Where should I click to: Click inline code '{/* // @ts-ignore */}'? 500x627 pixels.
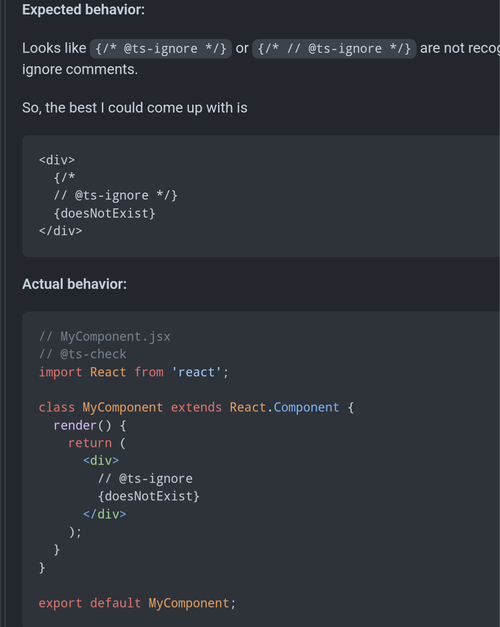[334, 49]
